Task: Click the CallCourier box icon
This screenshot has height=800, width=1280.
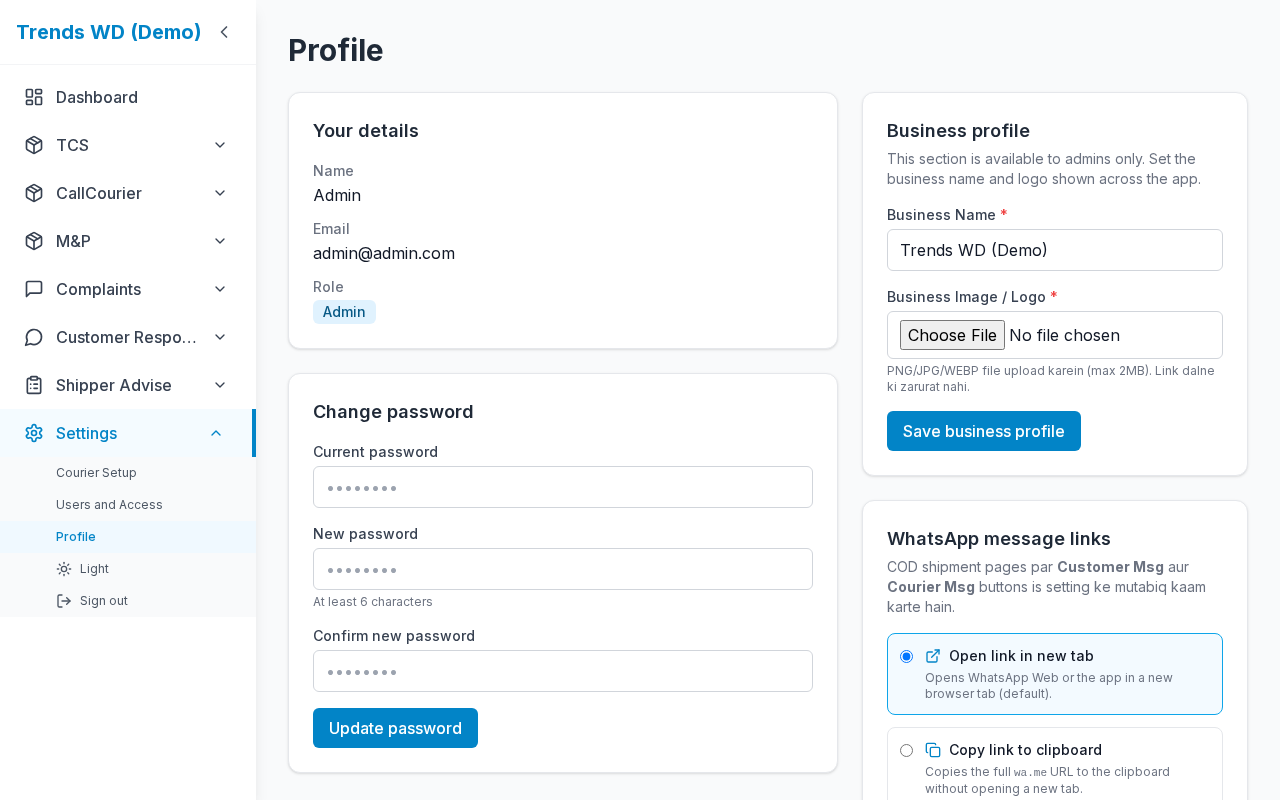Action: [x=34, y=193]
